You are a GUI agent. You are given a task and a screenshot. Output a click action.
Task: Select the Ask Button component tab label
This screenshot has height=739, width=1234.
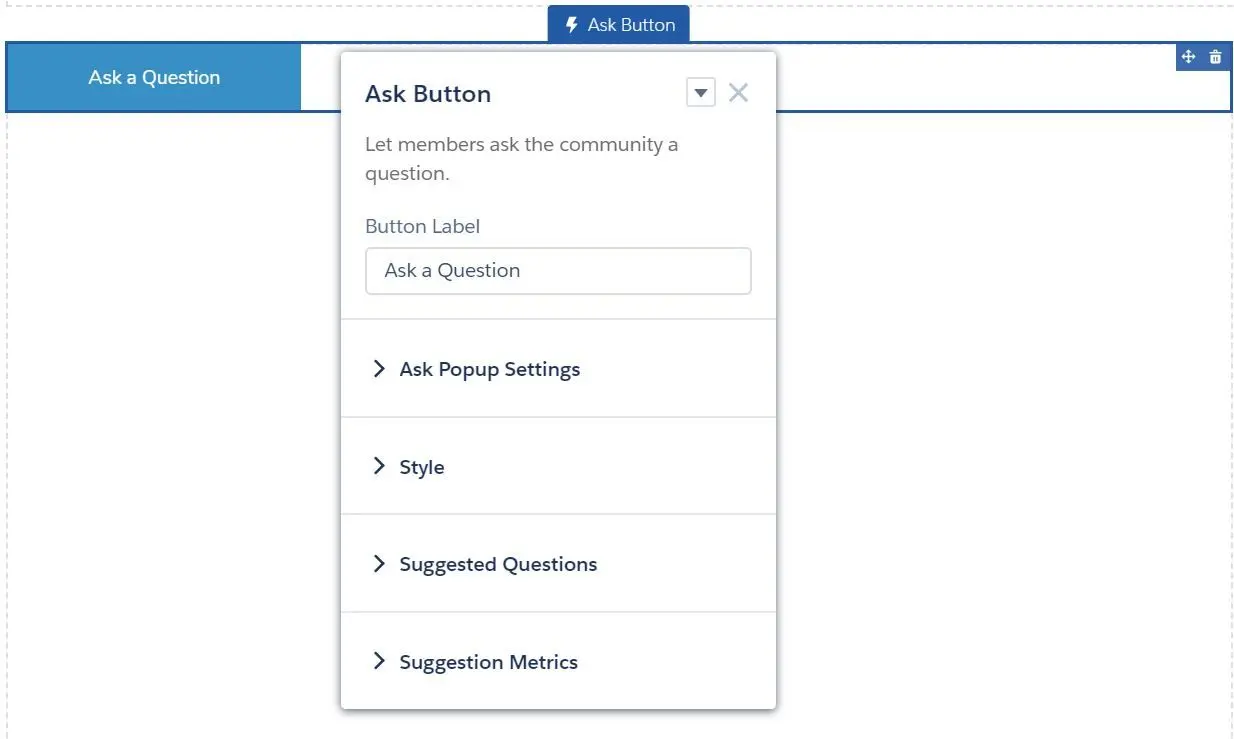tap(631, 25)
